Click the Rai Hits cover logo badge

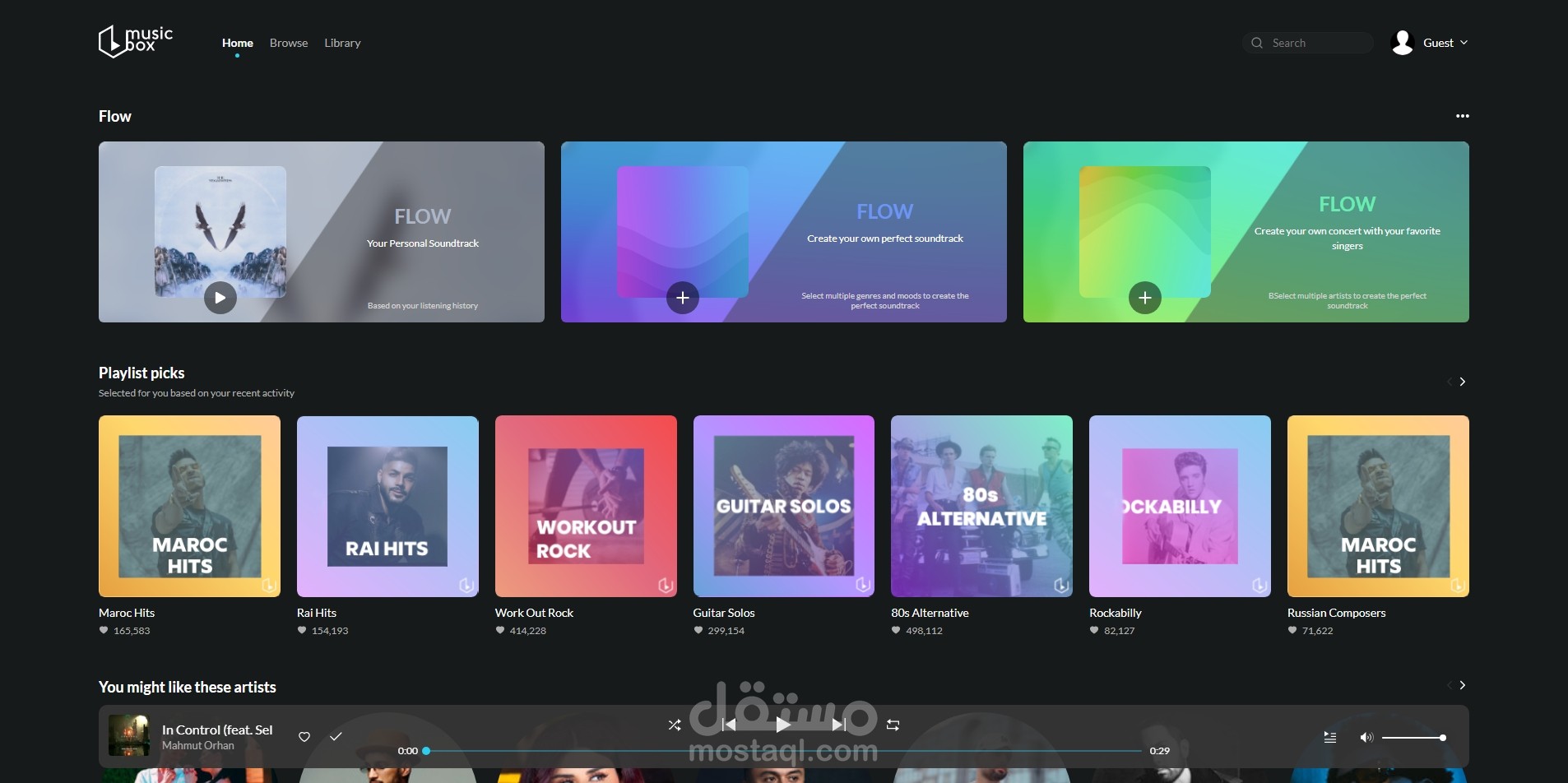click(x=466, y=585)
